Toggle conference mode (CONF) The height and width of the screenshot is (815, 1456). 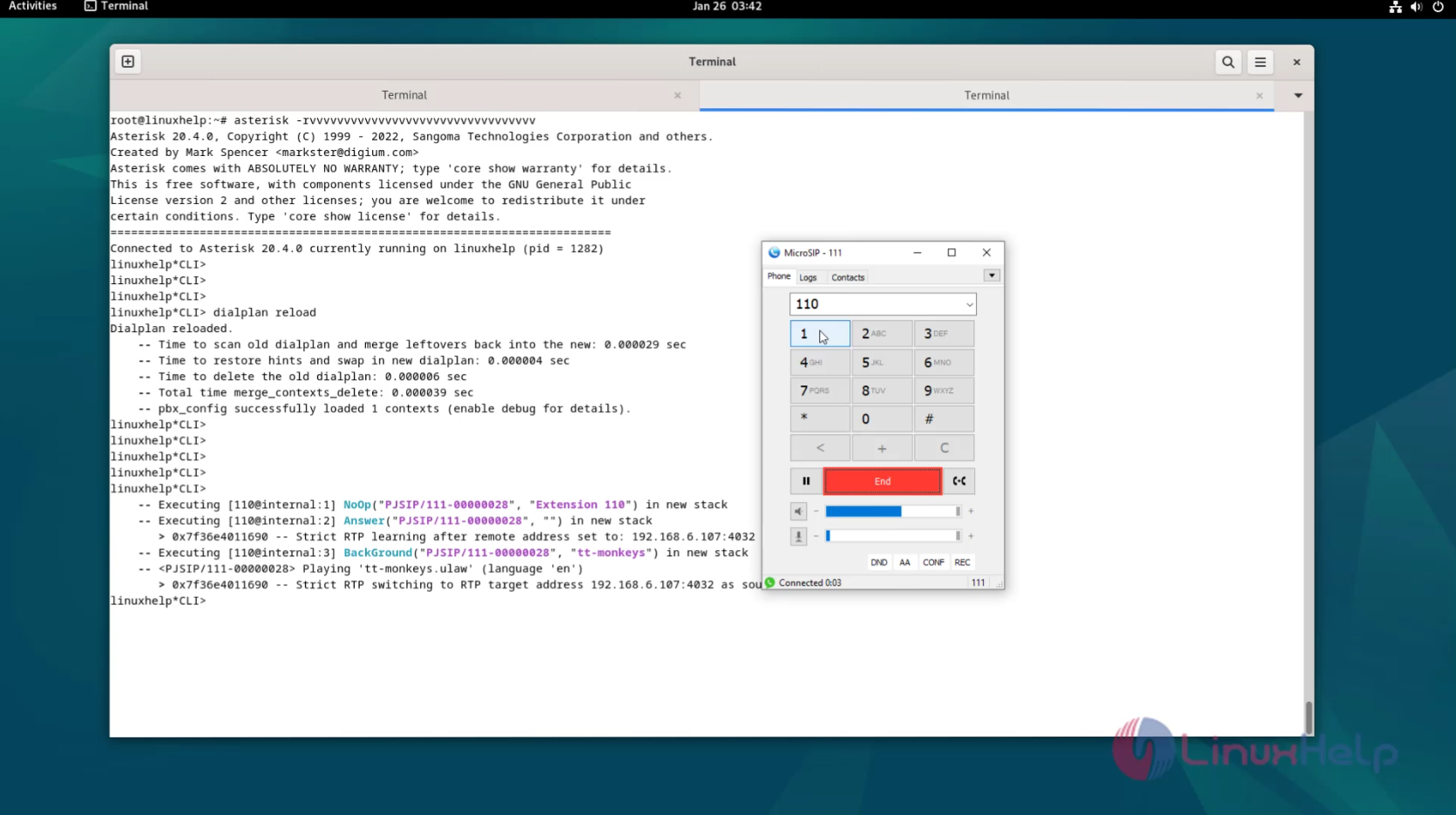933,562
